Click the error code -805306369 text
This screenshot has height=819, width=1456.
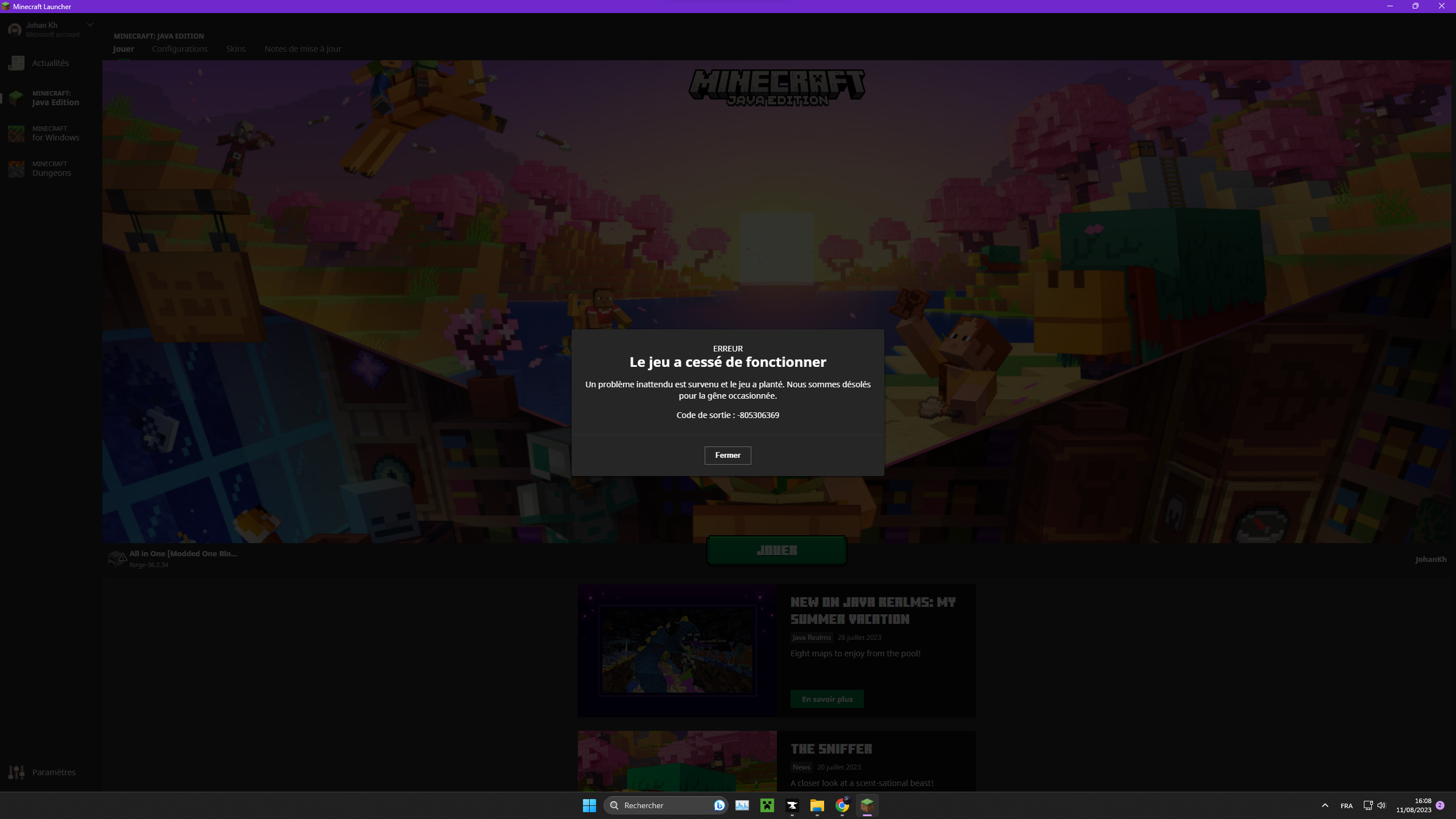pos(758,415)
